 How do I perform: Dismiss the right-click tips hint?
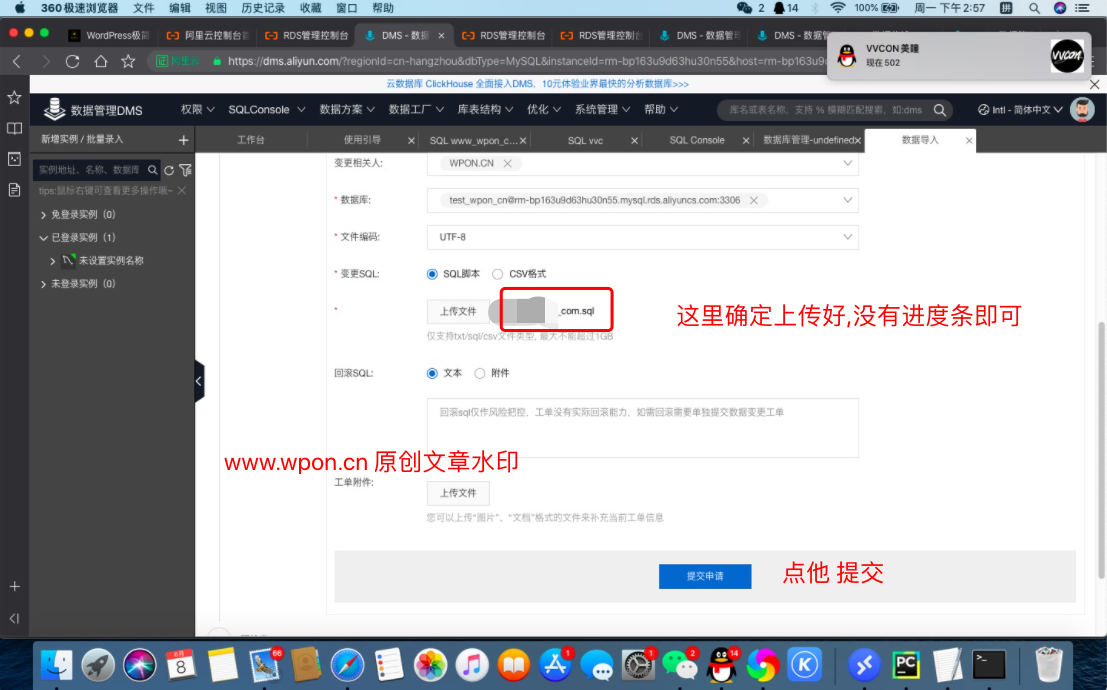tap(181, 191)
